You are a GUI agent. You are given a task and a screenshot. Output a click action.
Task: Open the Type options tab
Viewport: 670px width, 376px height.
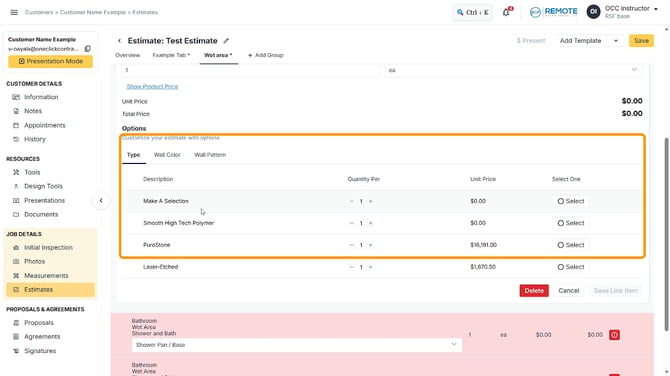click(x=133, y=155)
